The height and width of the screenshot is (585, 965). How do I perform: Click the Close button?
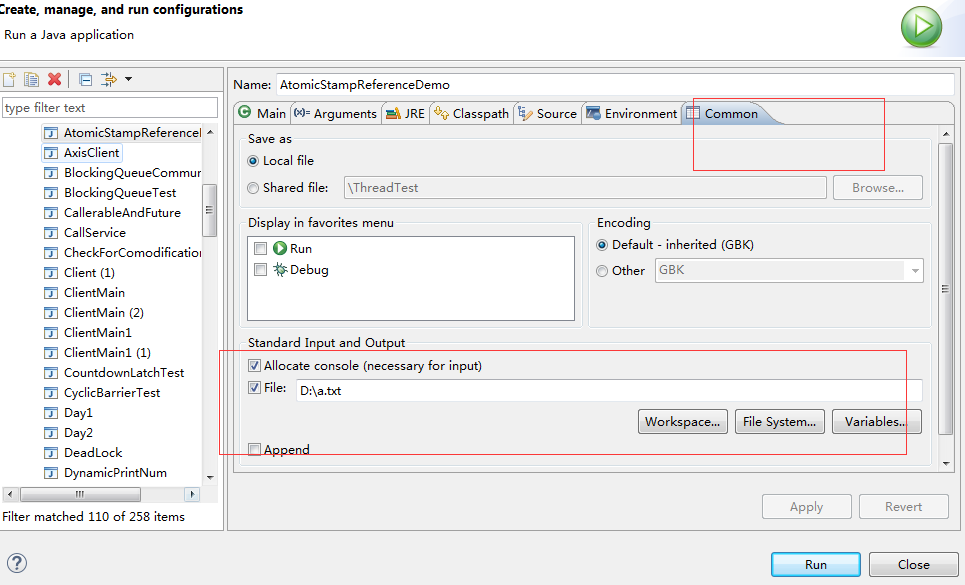tap(913, 564)
